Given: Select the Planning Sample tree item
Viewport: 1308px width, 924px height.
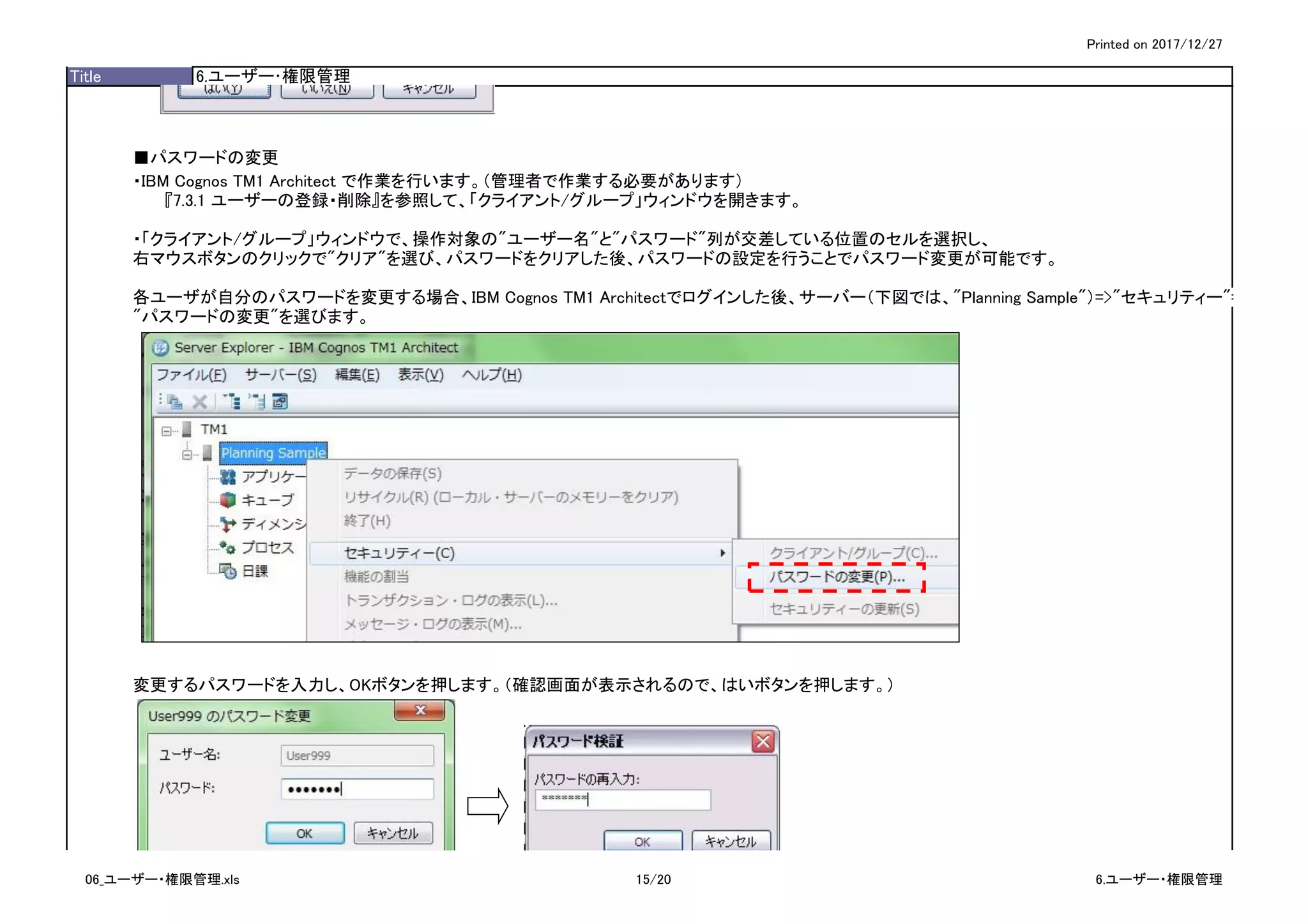Looking at the screenshot, I should [x=273, y=453].
